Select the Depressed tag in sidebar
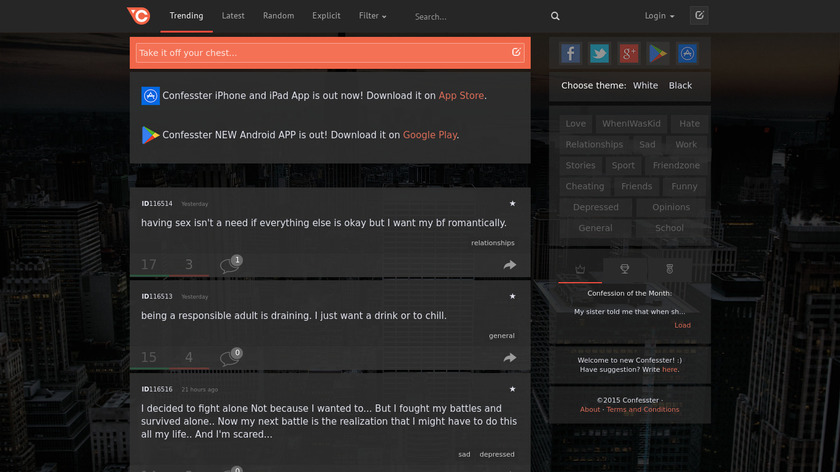The width and height of the screenshot is (840, 472). point(595,207)
